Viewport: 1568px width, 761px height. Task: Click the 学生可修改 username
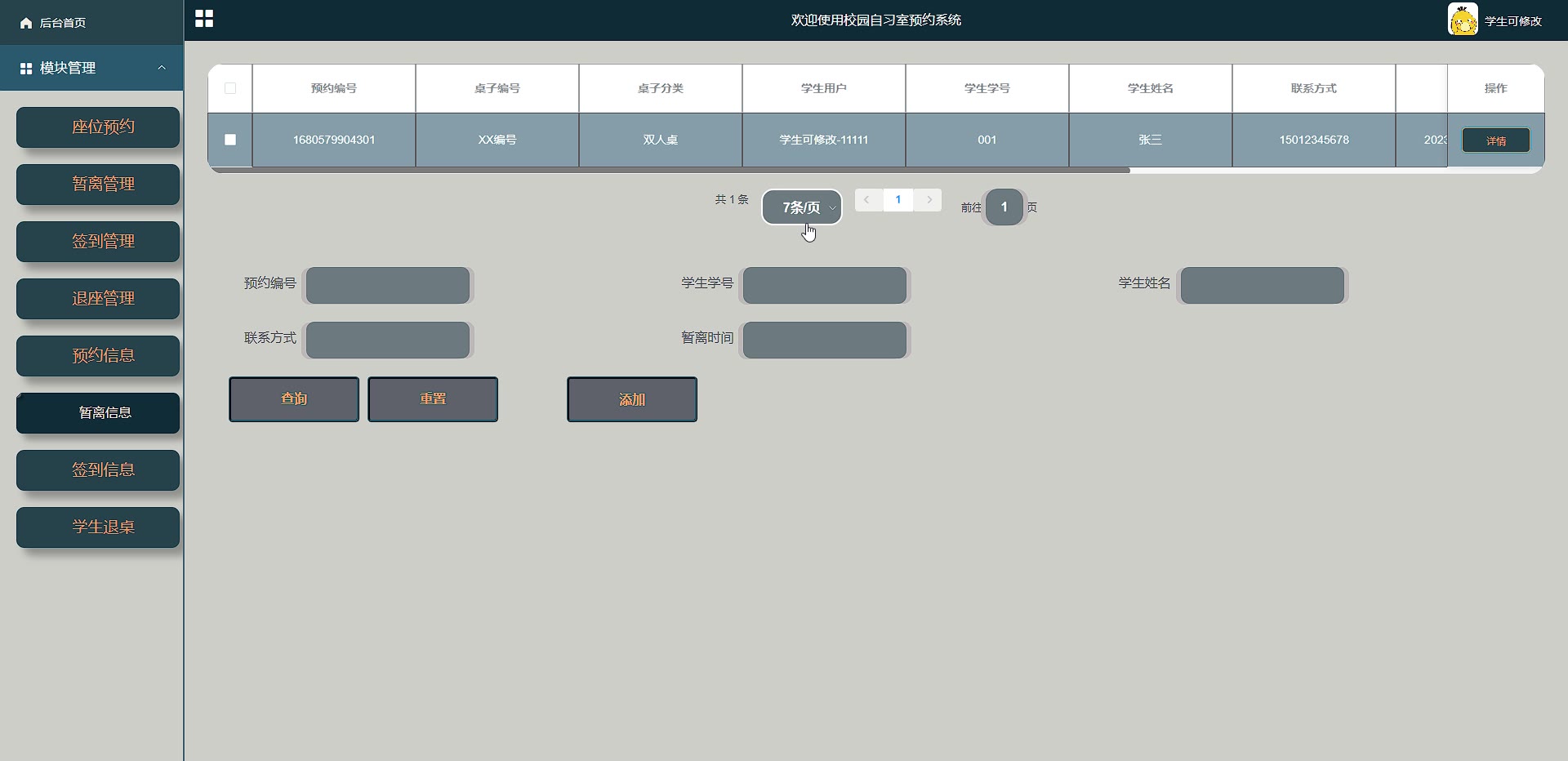(1513, 22)
